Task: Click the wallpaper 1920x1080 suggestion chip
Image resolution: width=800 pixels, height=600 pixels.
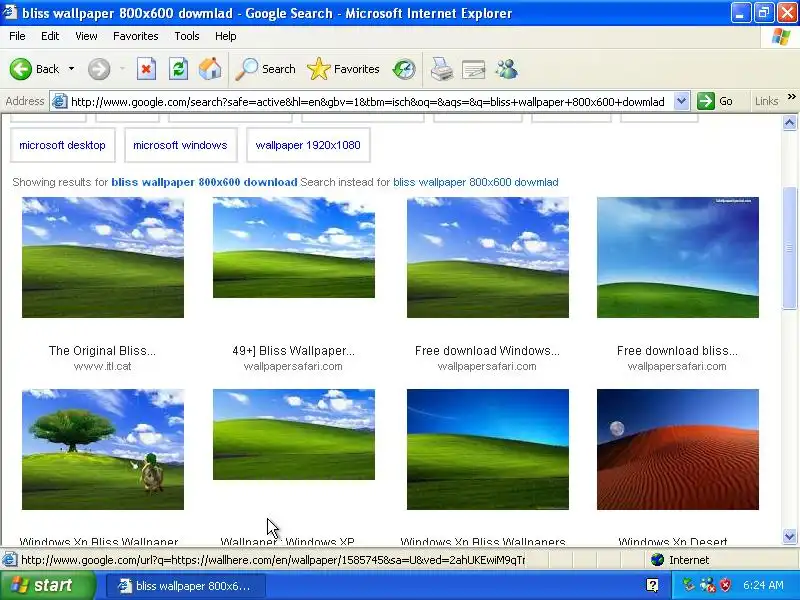Action: click(x=308, y=145)
